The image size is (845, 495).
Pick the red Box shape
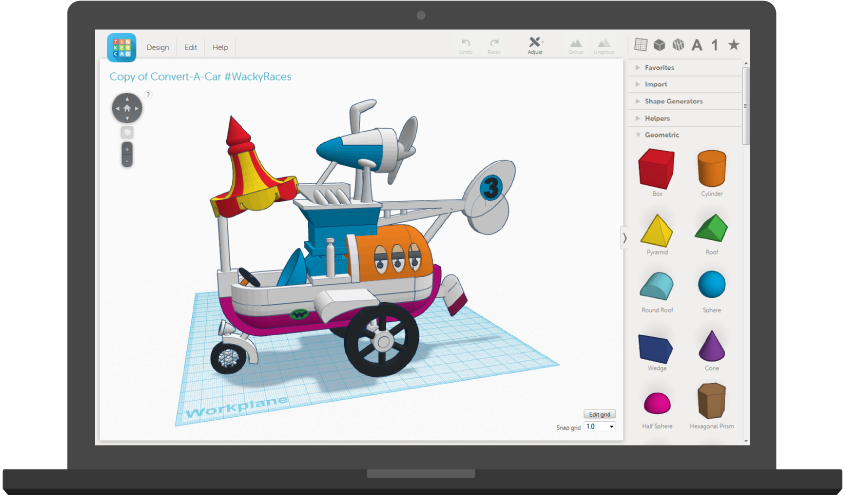656,169
